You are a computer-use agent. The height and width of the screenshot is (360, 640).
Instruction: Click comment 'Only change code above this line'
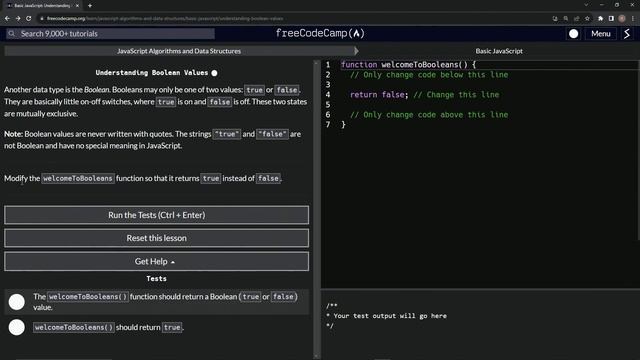pos(429,115)
